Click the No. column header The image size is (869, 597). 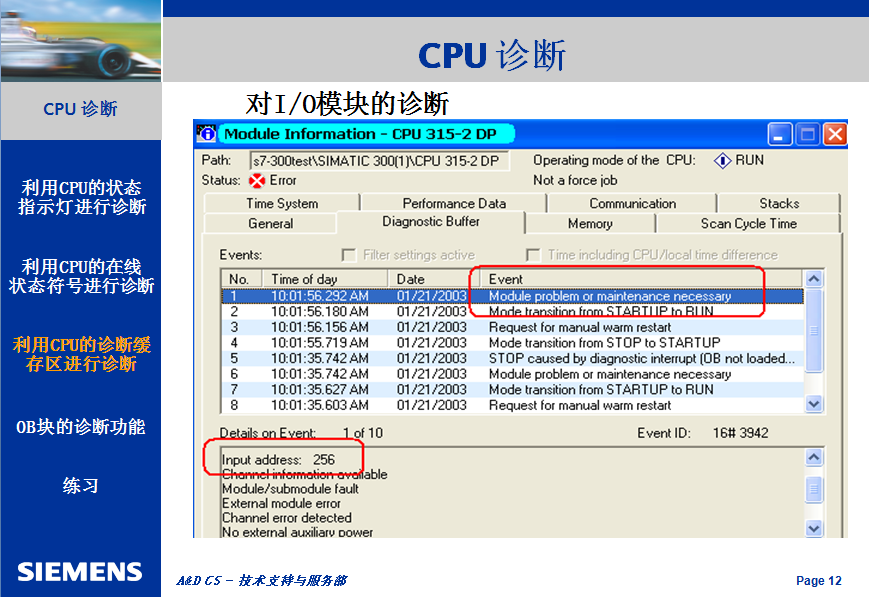coord(242,279)
